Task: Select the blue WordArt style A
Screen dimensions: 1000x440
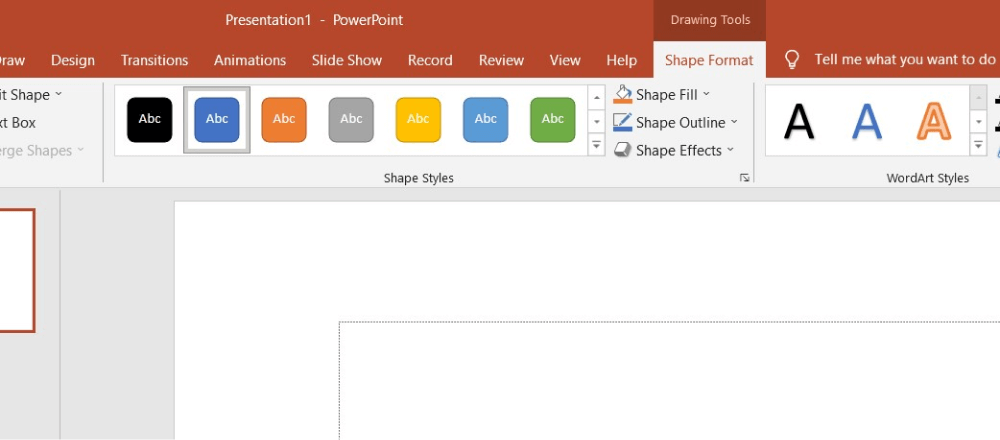Action: (867, 121)
